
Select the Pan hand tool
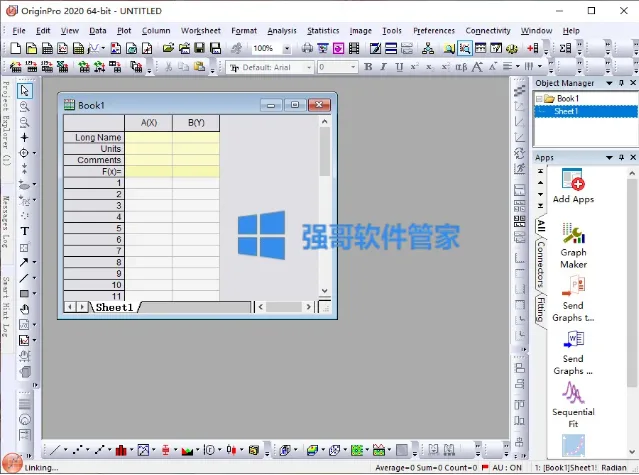pyautogui.click(x=24, y=310)
